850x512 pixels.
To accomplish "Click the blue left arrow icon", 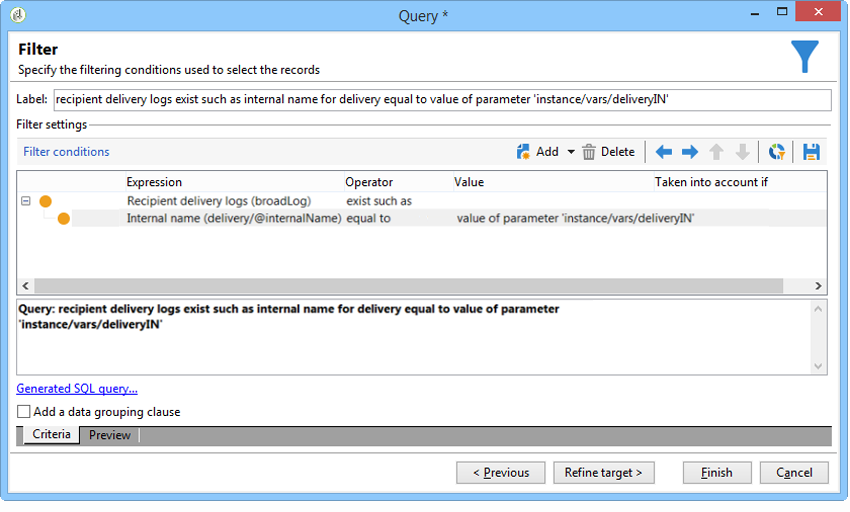I will (x=664, y=152).
